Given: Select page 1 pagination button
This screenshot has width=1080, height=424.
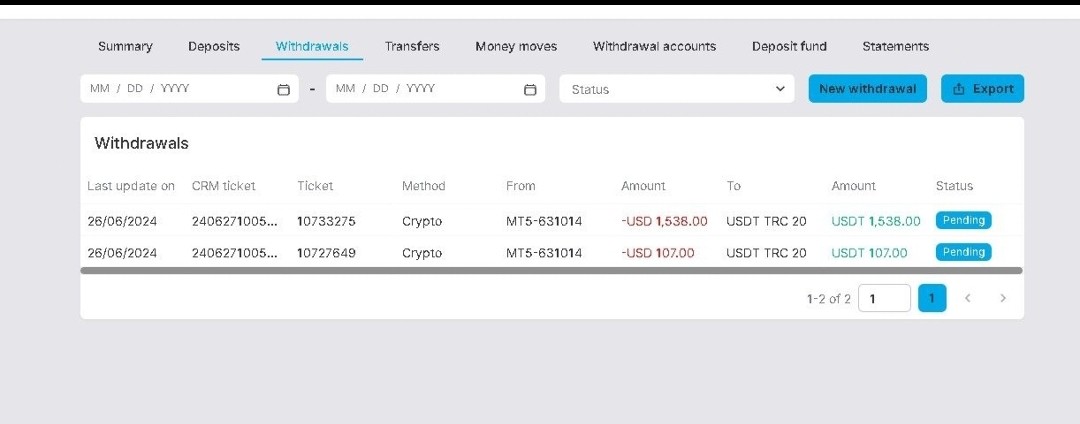Looking at the screenshot, I should click(931, 298).
